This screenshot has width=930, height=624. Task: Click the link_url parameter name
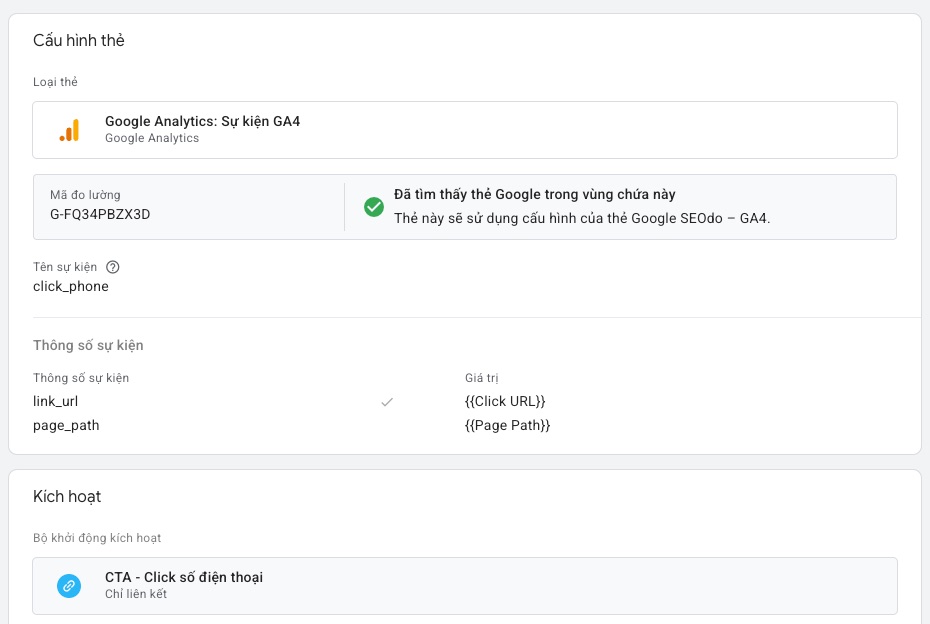(x=56, y=402)
